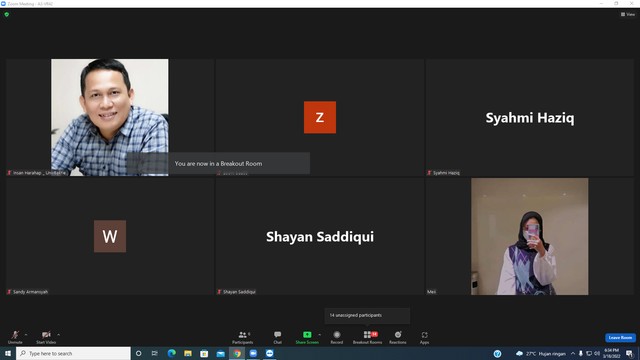Switch to Zoom app on taskbar
This screenshot has height=360, width=640.
(253, 353)
